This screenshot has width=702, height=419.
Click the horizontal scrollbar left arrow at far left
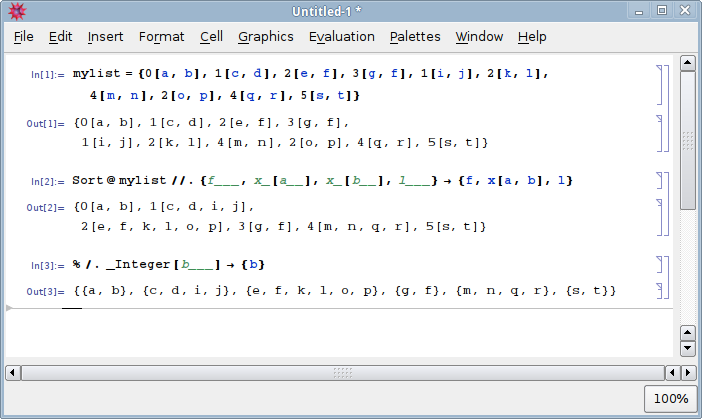[x=13, y=372]
